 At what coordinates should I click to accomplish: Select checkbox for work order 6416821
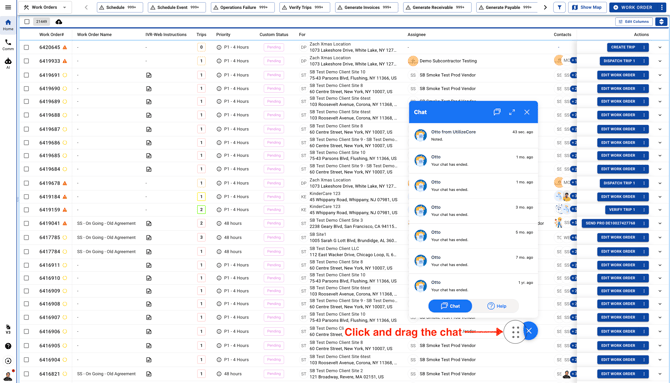26,374
